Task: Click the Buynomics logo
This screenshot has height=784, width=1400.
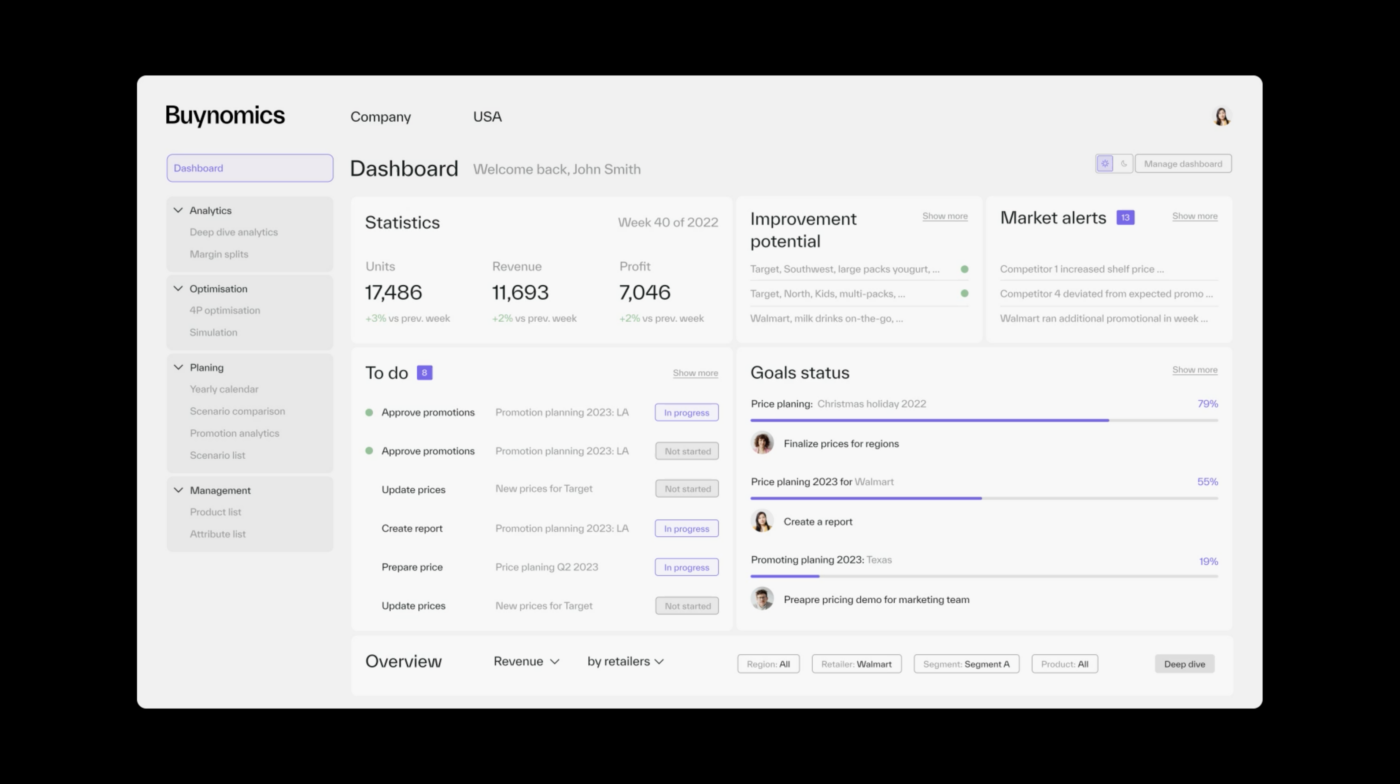Action: tap(225, 116)
